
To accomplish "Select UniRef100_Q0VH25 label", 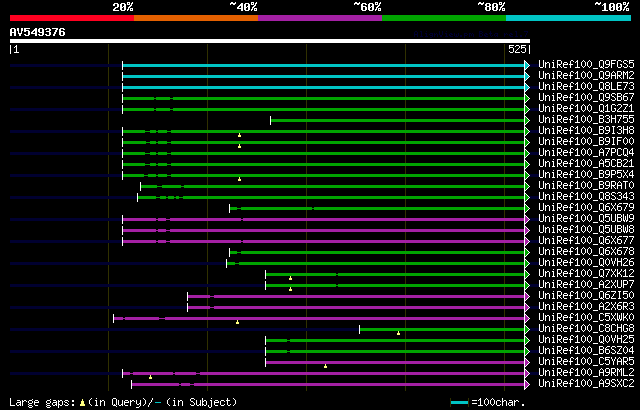I will pyautogui.click(x=586, y=340).
